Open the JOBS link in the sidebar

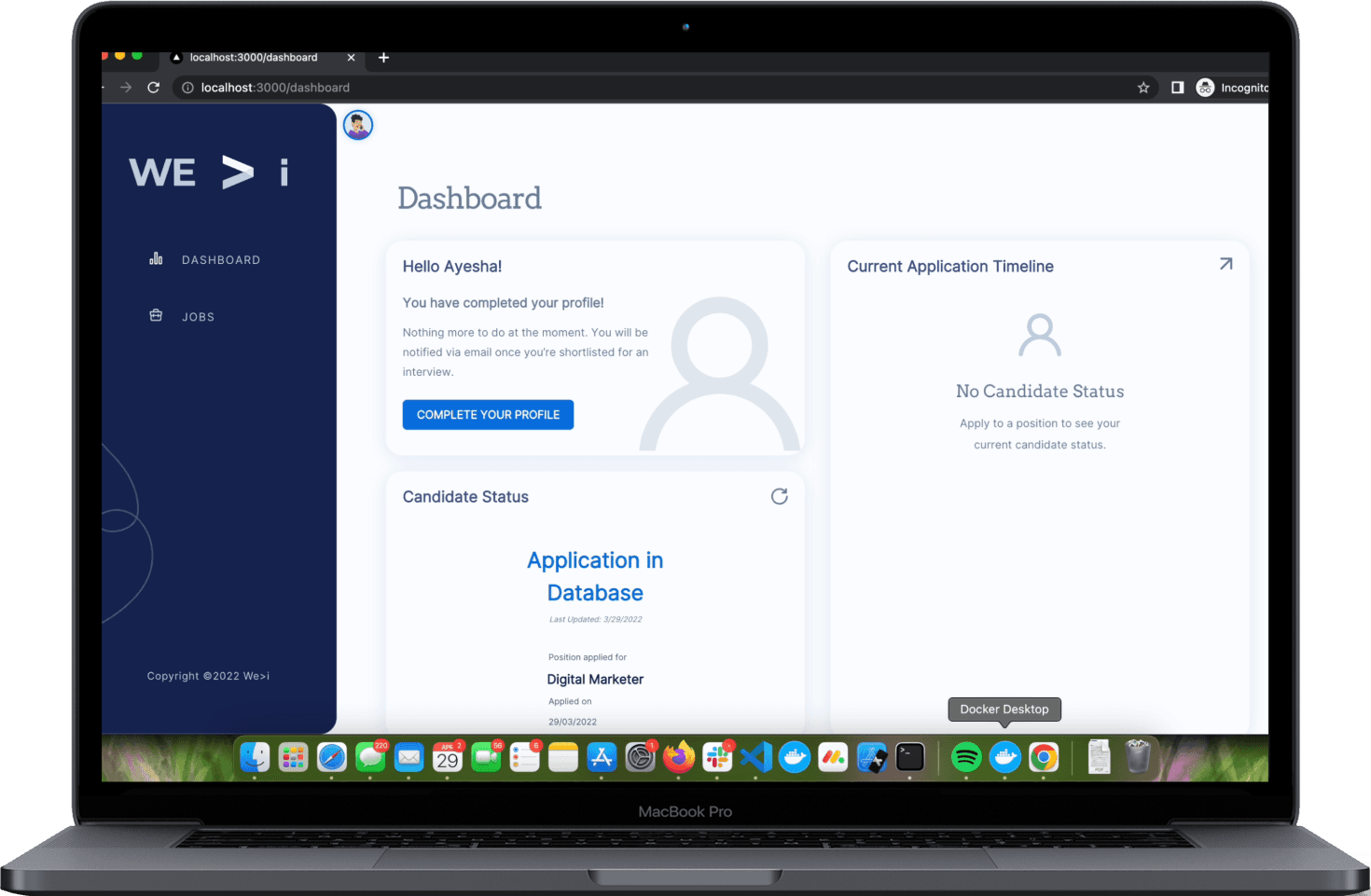coord(198,316)
